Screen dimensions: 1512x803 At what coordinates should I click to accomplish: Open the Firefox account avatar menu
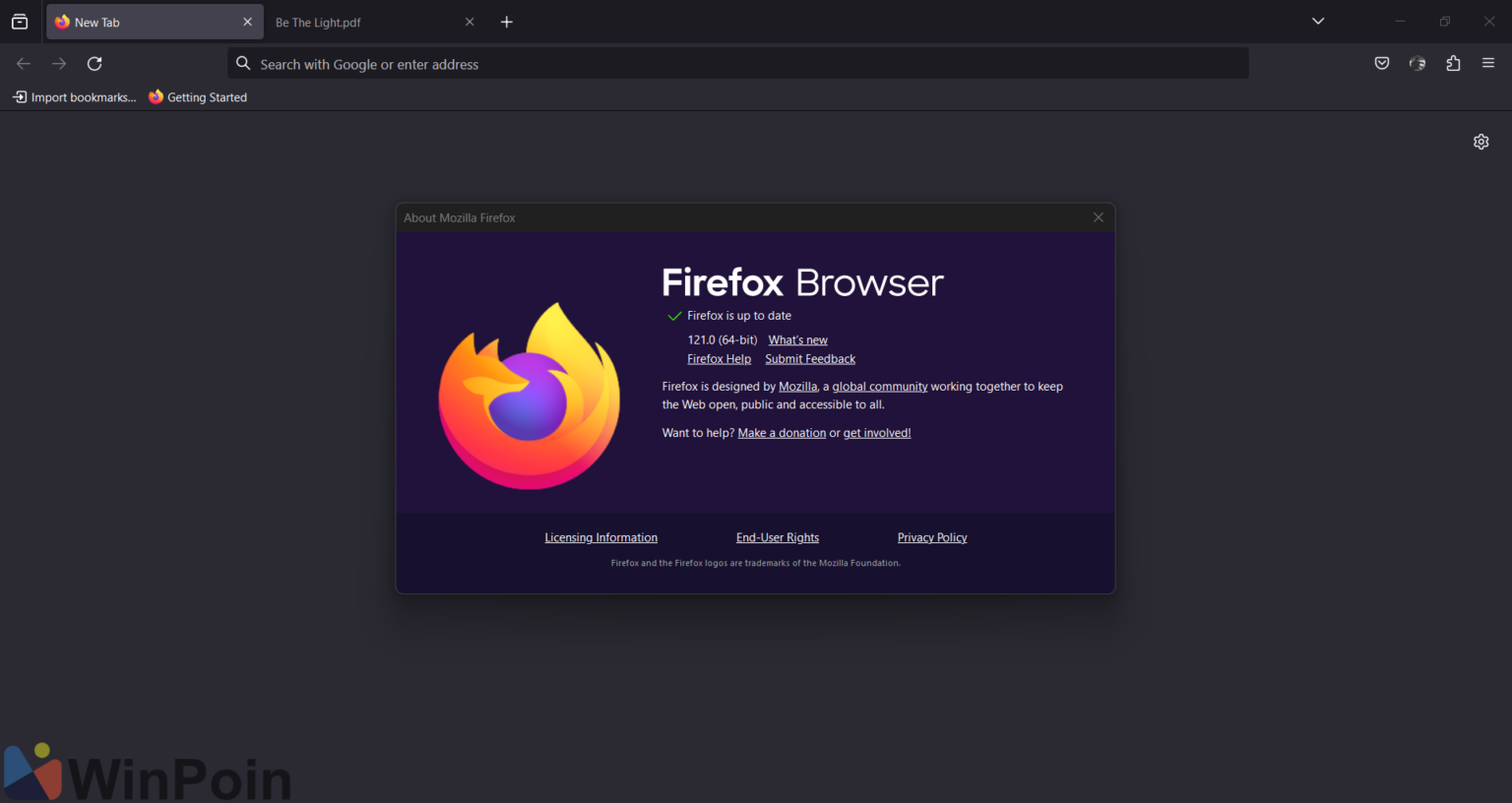(1417, 63)
